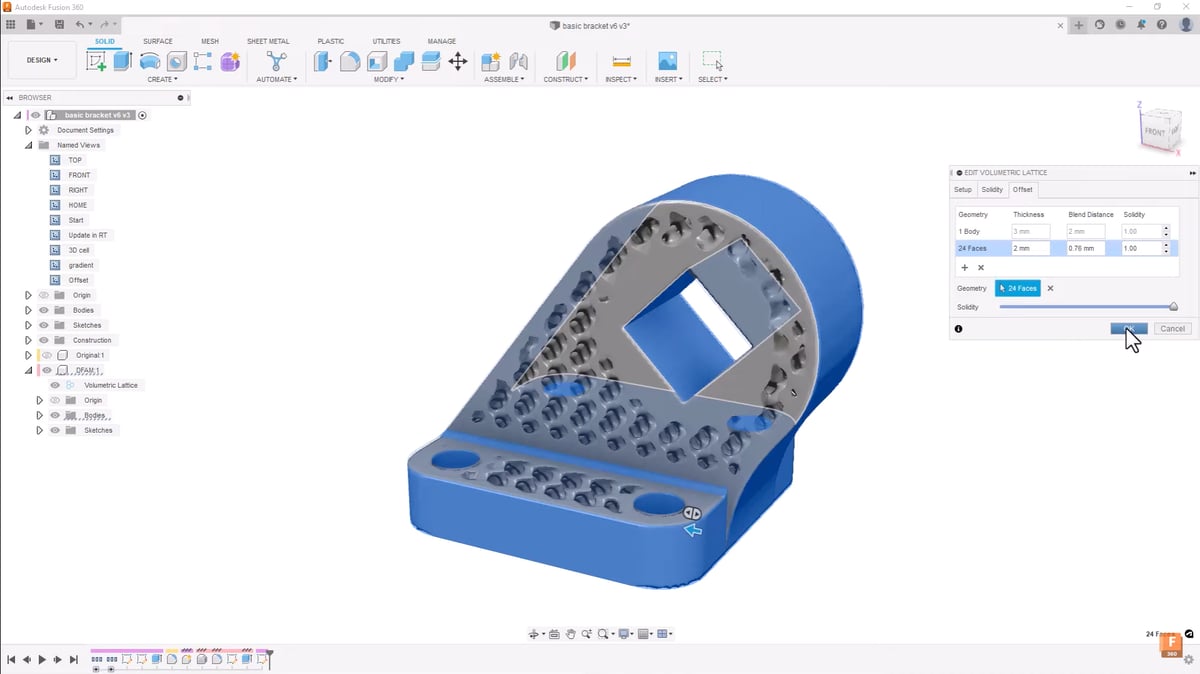Image resolution: width=1200 pixels, height=674 pixels.
Task: Click the 24 Faces Thickness field
Action: (1031, 248)
